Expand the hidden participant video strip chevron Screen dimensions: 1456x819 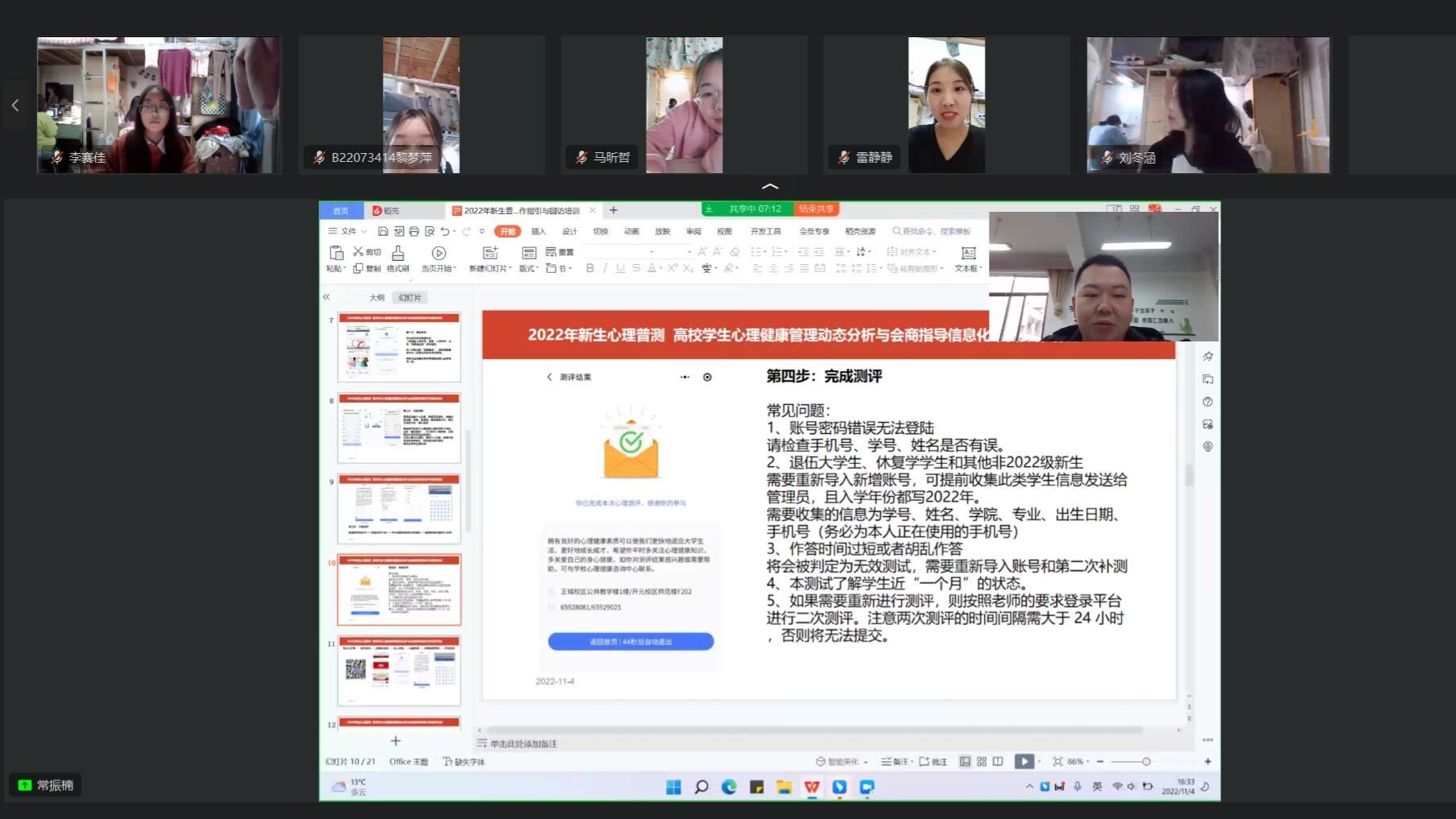click(770, 187)
